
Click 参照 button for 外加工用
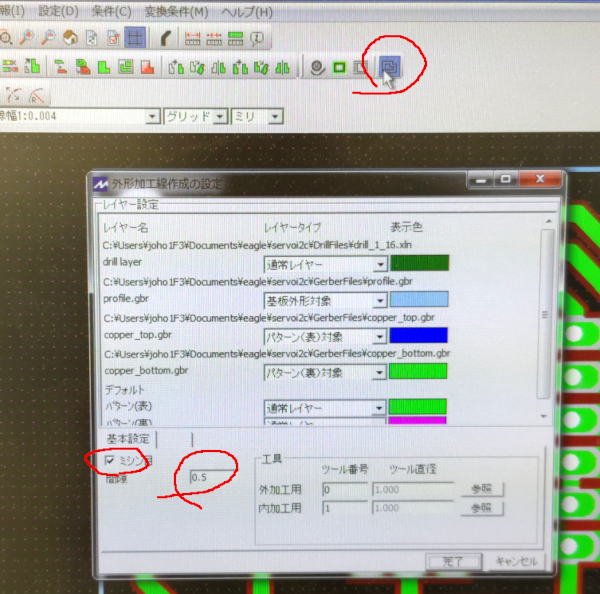(x=482, y=489)
